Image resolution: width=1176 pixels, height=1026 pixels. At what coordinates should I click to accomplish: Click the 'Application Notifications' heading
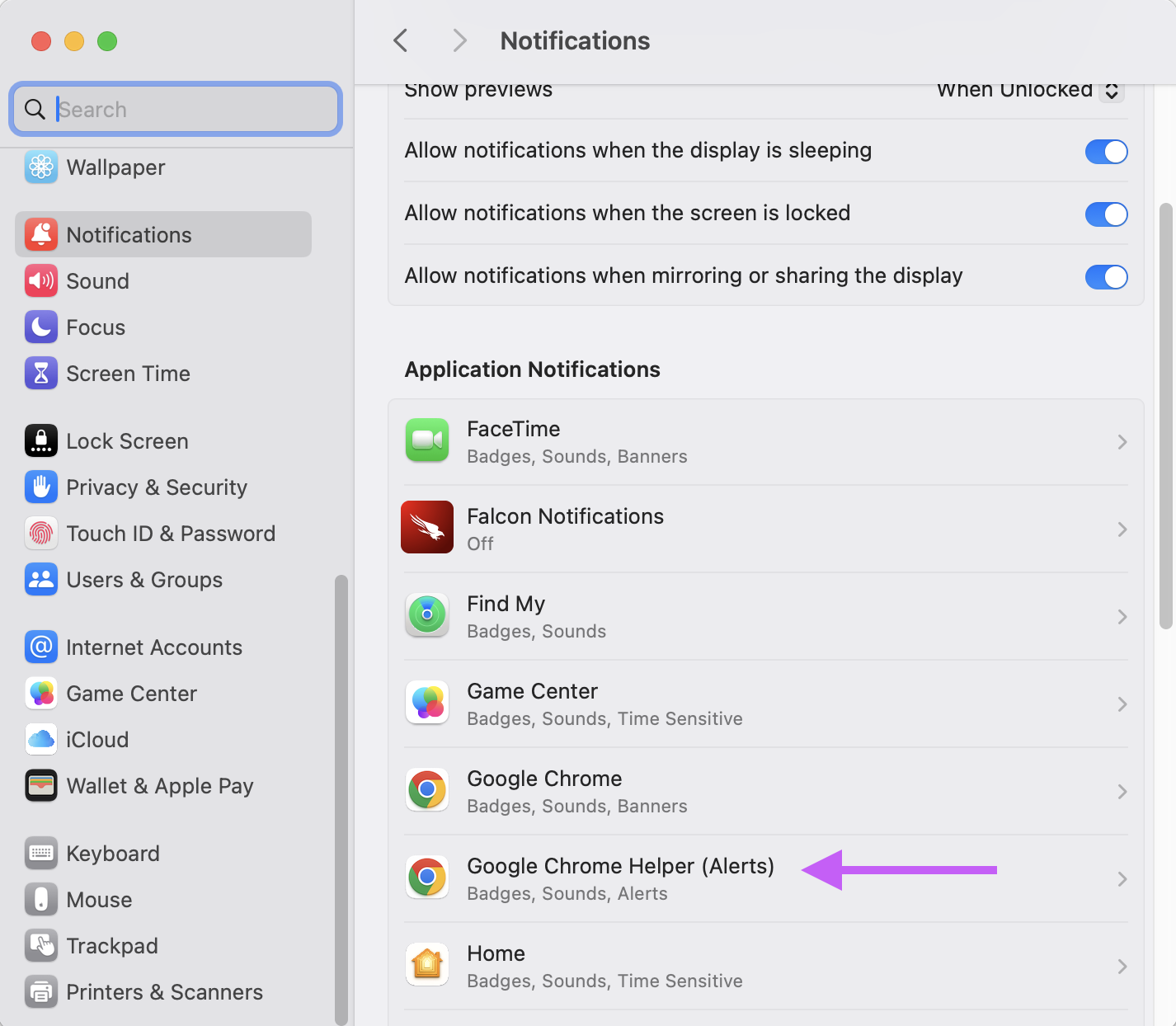pyautogui.click(x=532, y=369)
